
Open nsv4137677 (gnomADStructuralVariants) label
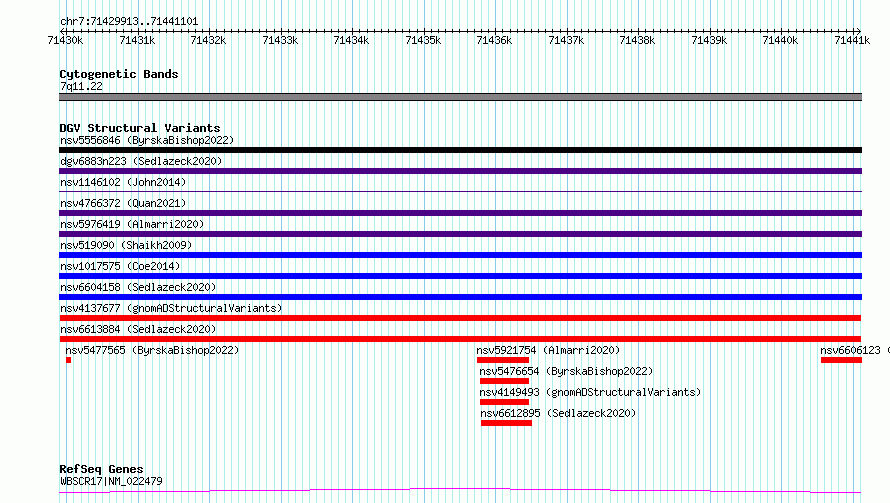[171, 308]
